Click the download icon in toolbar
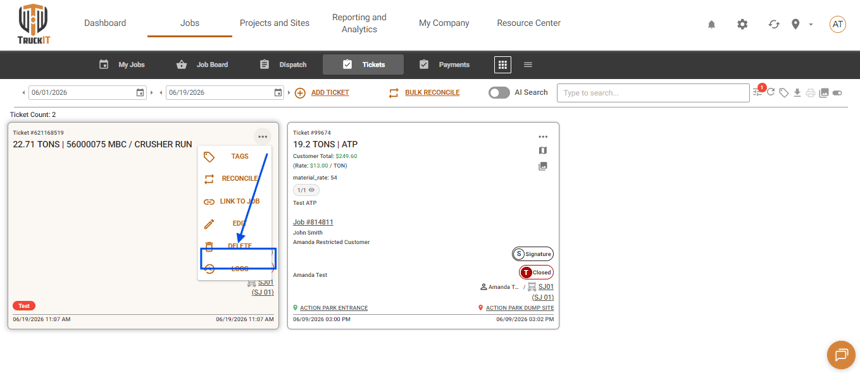 click(797, 93)
